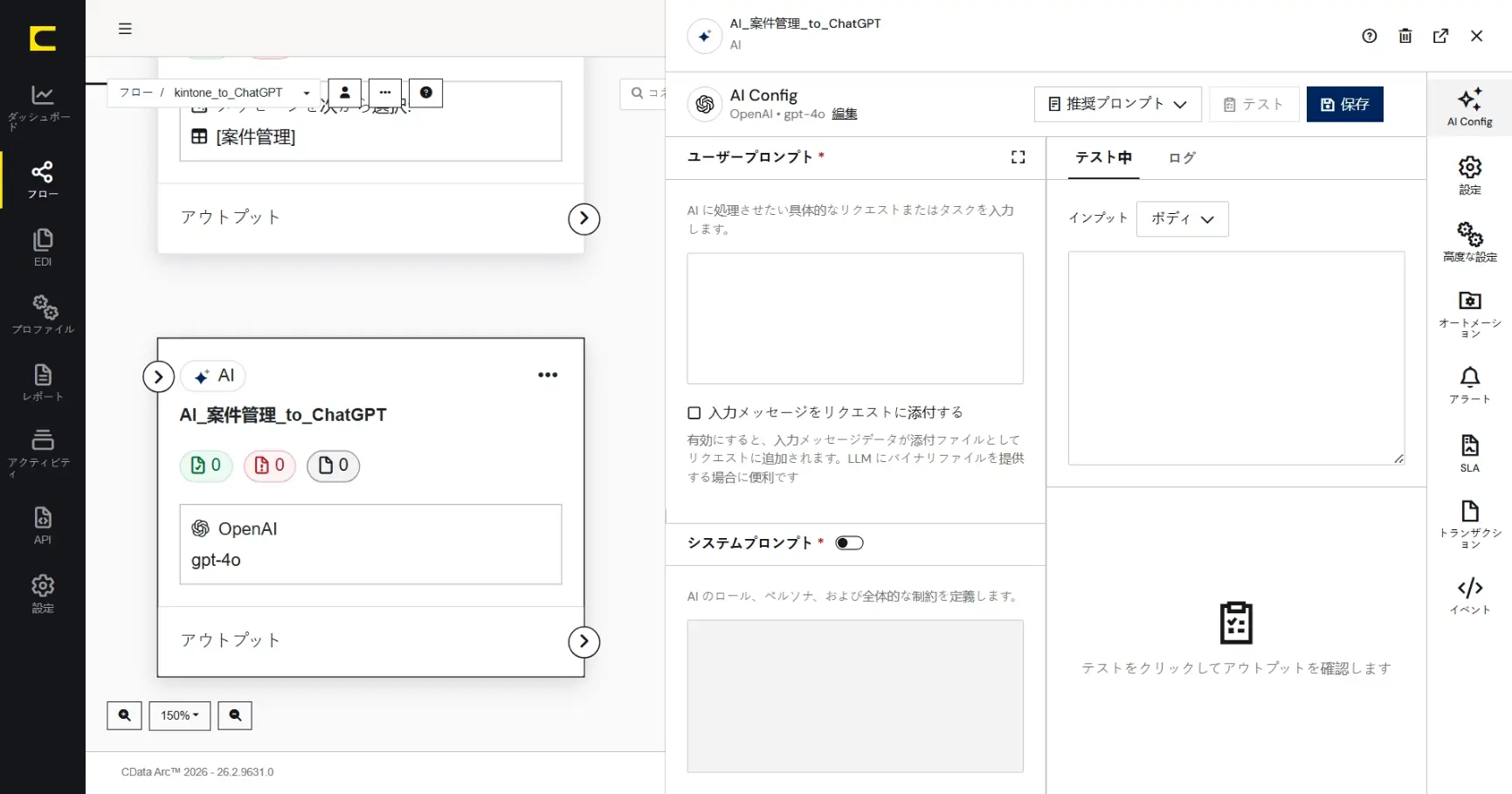Image resolution: width=1512 pixels, height=794 pixels.
Task: Open the 150% zoom level dropdown
Action: (180, 715)
